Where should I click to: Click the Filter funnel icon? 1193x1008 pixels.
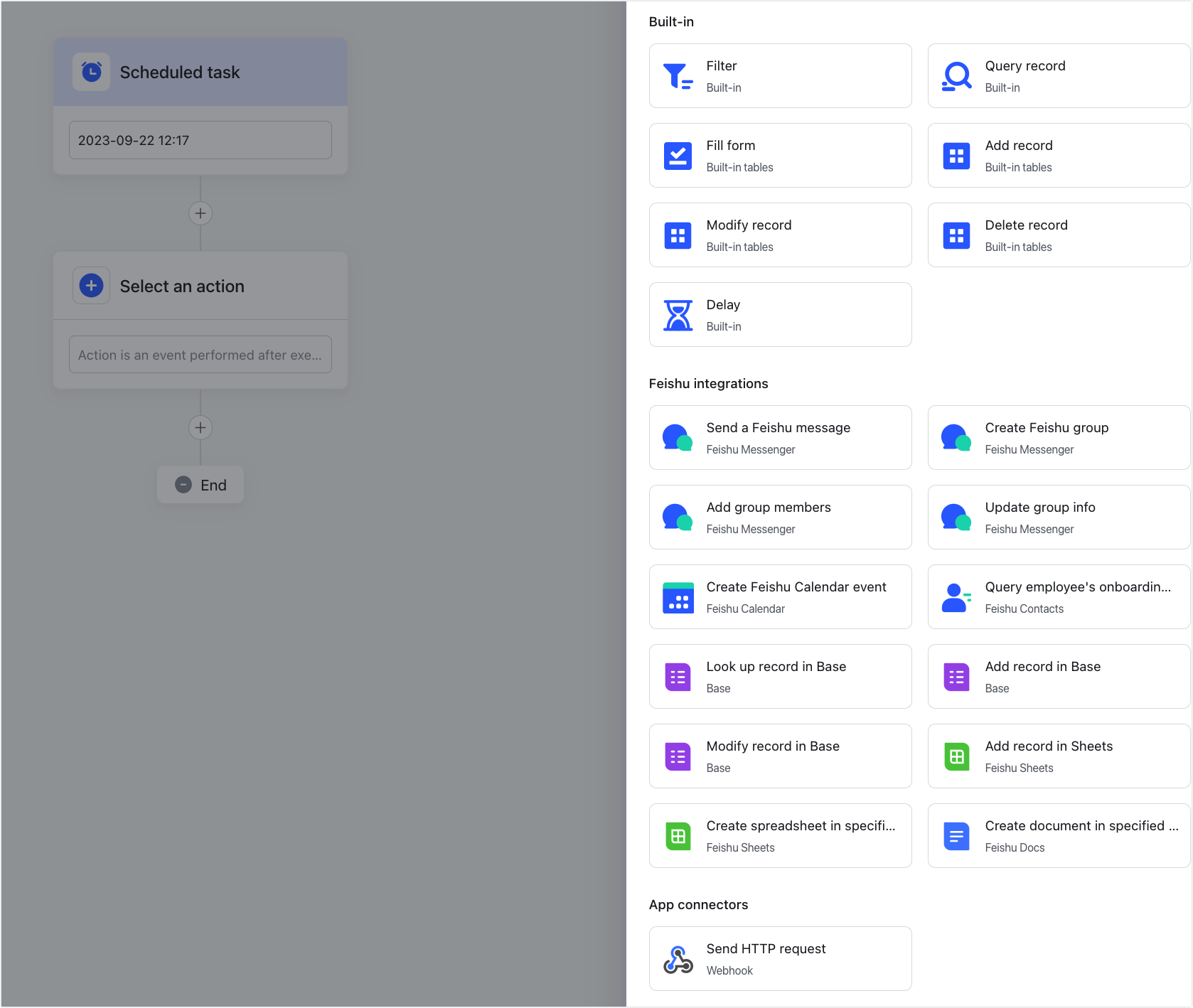(x=678, y=76)
